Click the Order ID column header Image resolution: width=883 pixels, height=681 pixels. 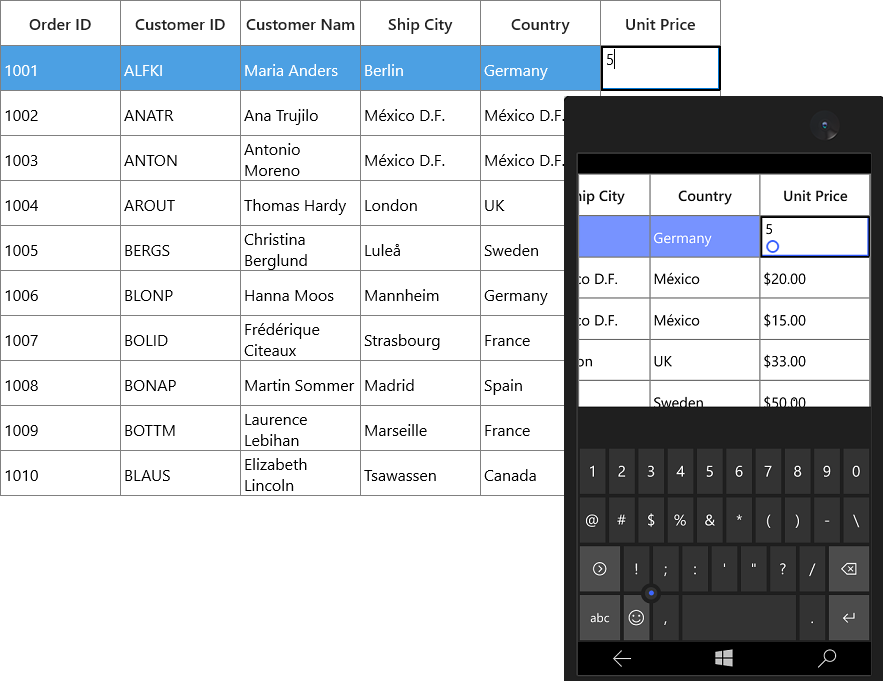click(60, 24)
